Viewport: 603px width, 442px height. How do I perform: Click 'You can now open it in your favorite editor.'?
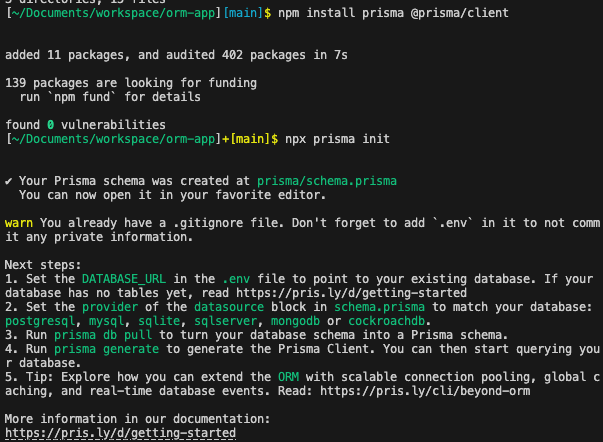point(173,195)
